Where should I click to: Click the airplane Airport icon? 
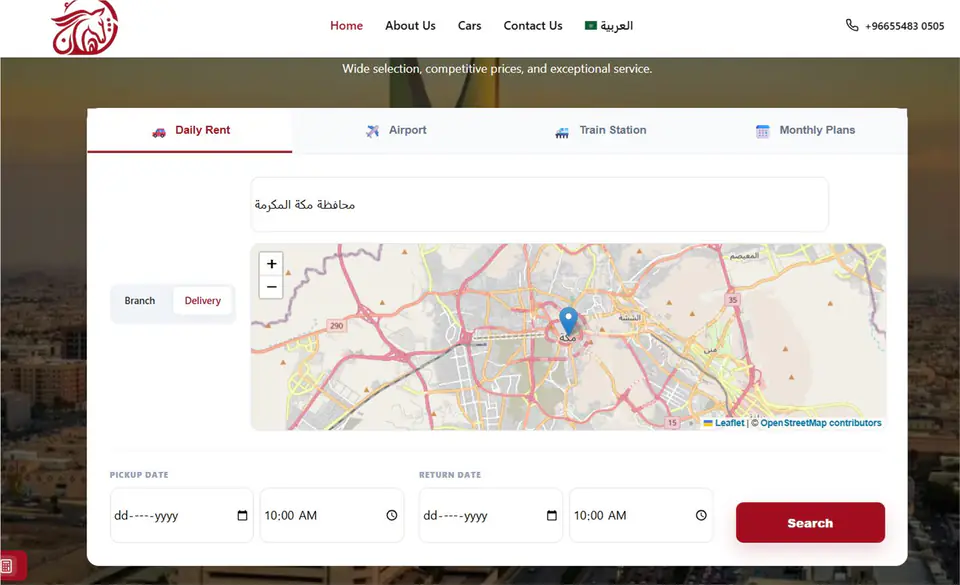tap(372, 131)
